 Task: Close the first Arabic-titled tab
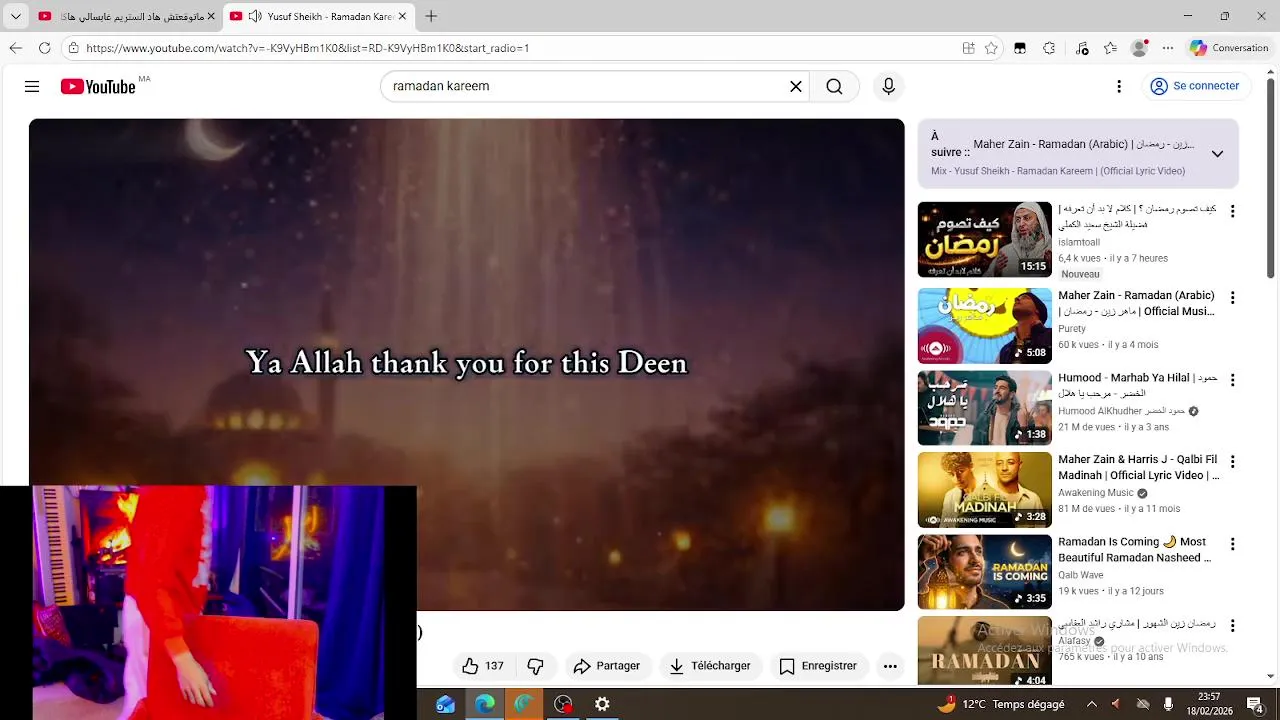(x=210, y=16)
